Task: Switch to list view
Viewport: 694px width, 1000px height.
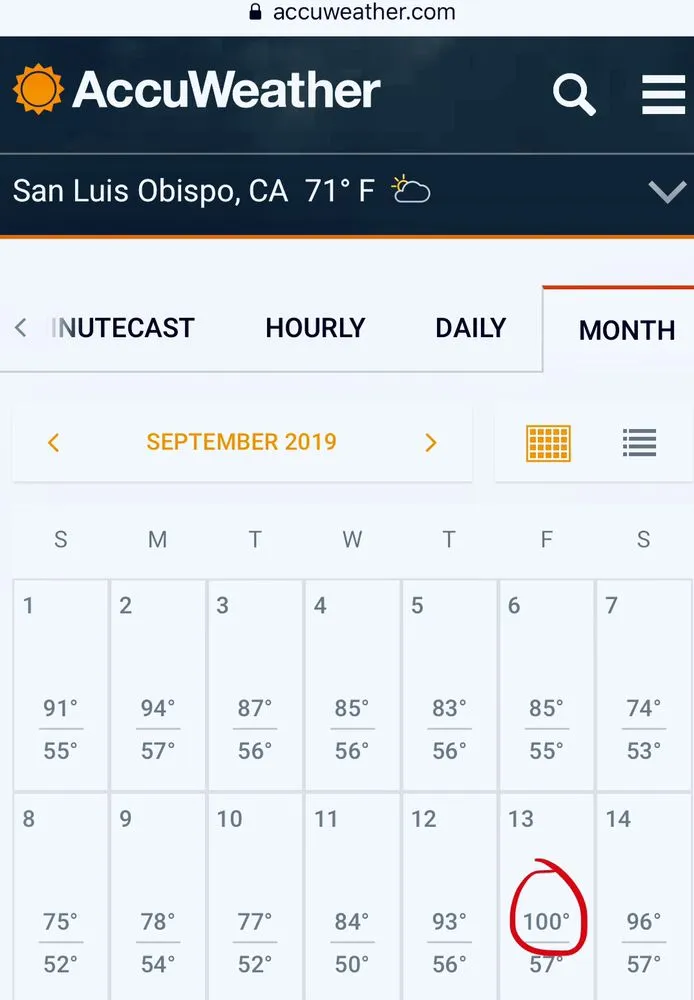Action: click(x=639, y=442)
